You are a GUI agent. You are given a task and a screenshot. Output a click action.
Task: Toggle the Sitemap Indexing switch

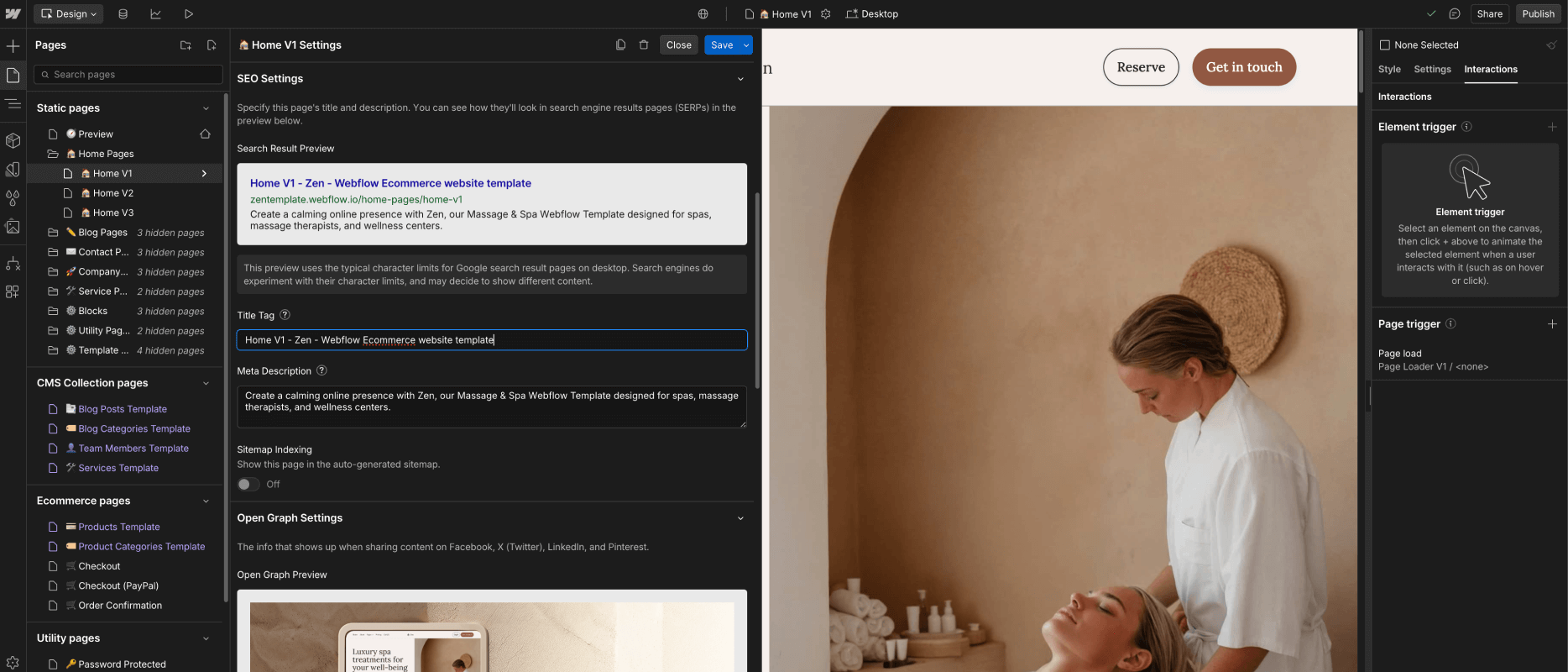pyautogui.click(x=248, y=485)
